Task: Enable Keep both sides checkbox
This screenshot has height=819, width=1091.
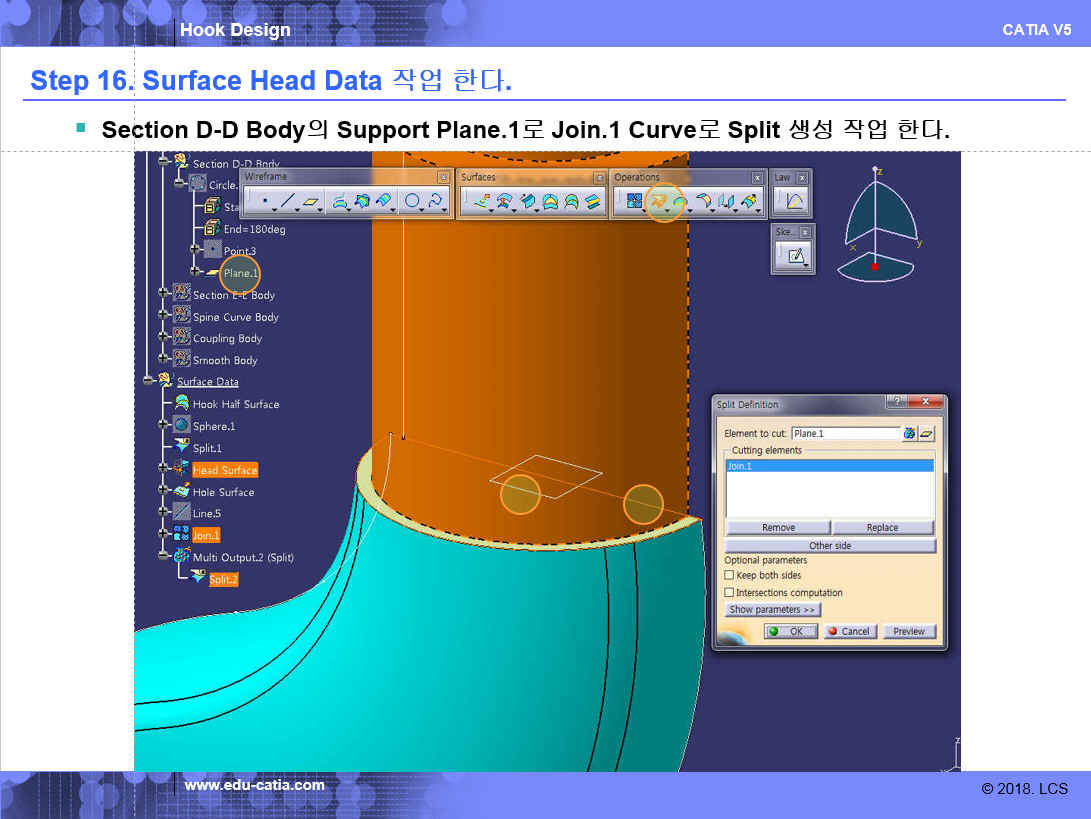Action: 729,576
